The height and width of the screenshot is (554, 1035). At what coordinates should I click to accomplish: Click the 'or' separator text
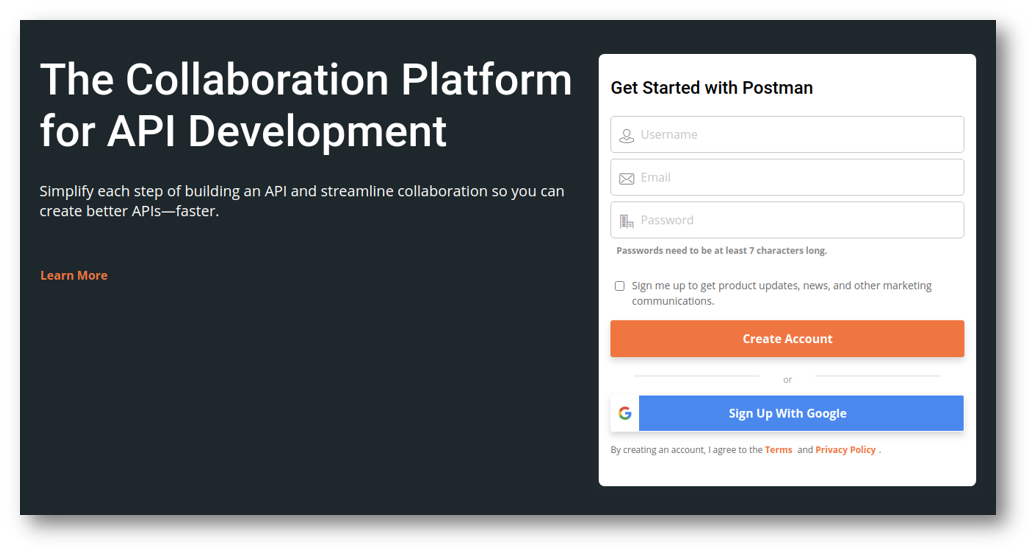[787, 380]
